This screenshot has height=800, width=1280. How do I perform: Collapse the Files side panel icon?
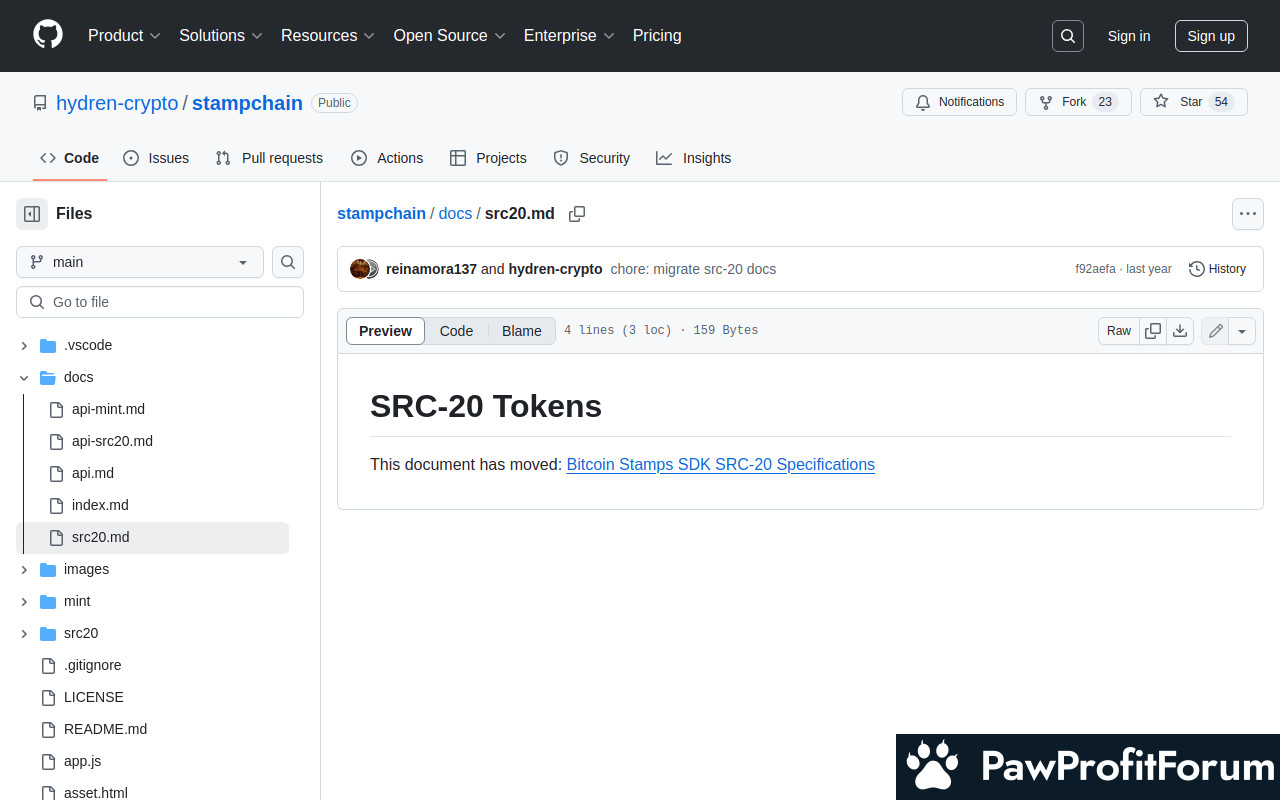32,213
